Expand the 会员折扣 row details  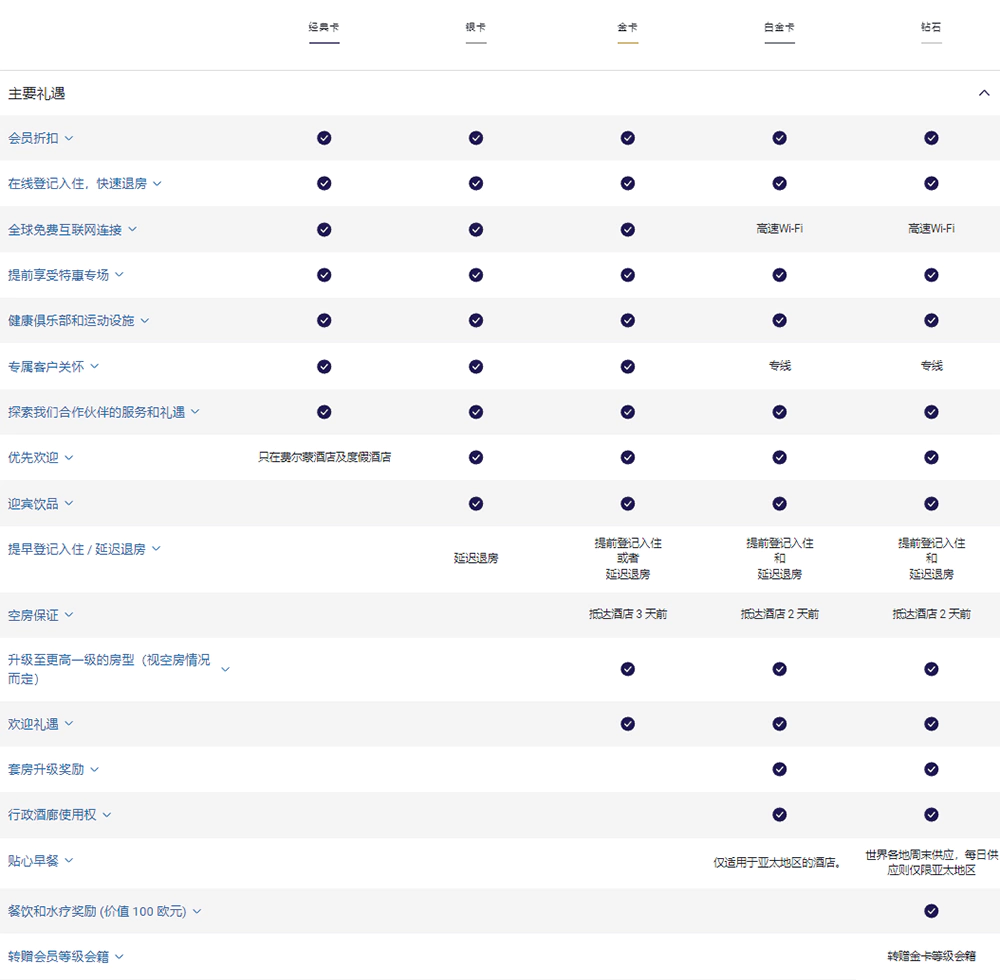[68, 138]
